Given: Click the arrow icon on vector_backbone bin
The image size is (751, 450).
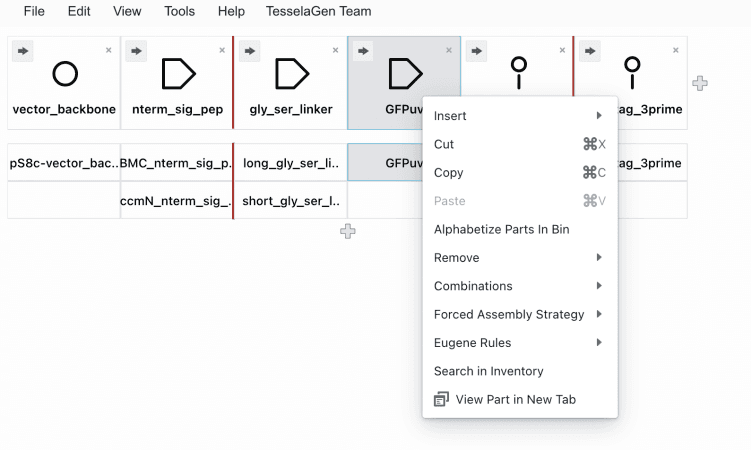Looking at the screenshot, I should click(23, 51).
